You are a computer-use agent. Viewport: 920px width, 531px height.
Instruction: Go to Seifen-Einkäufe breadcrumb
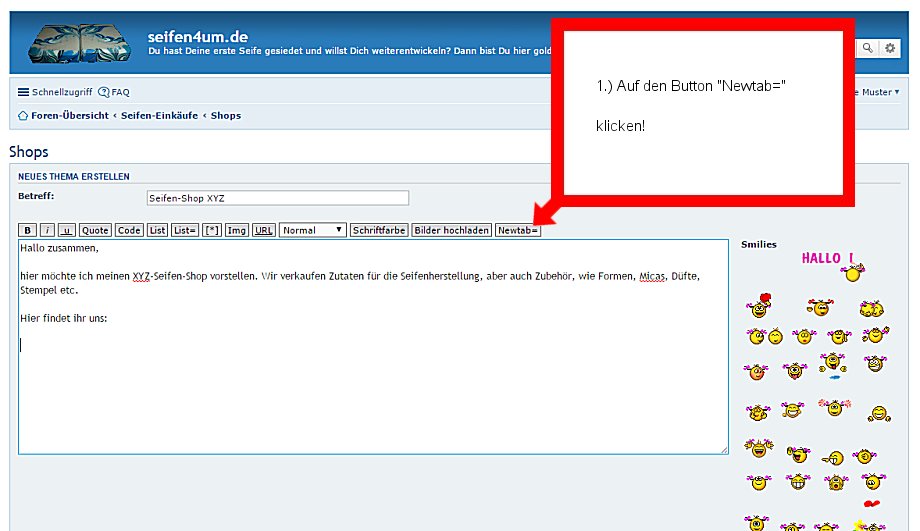click(159, 116)
